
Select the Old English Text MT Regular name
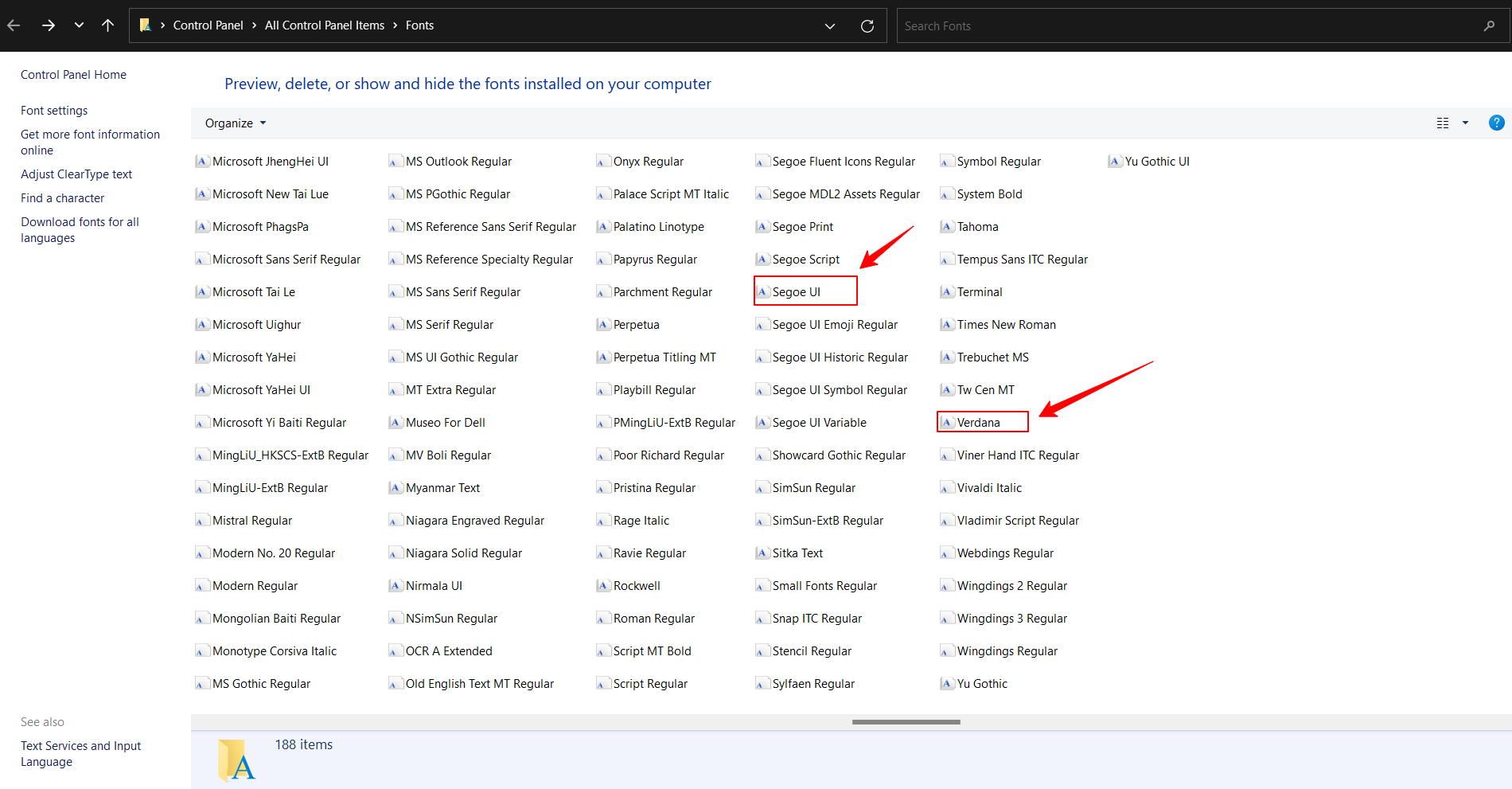pos(480,684)
